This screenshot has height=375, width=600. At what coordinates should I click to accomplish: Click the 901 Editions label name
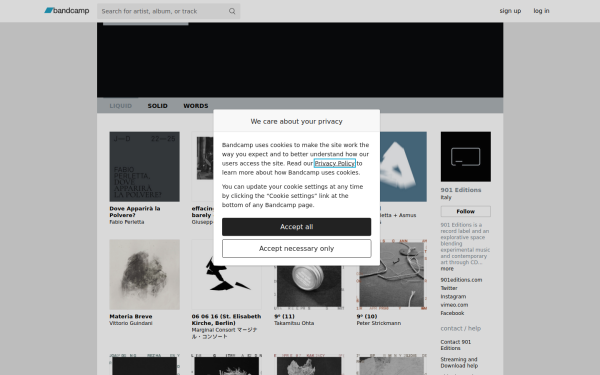[461, 190]
